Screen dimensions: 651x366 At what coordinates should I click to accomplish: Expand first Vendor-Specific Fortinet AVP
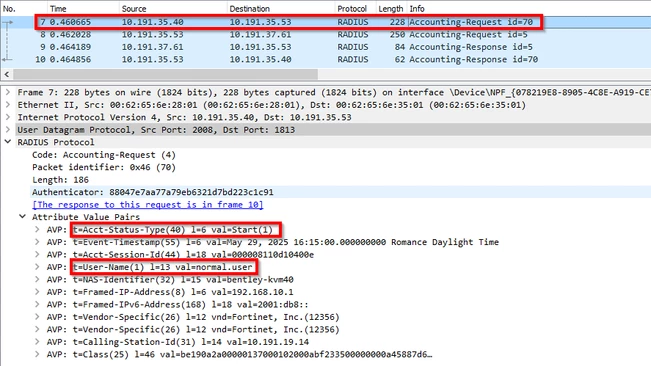pyautogui.click(x=37, y=317)
